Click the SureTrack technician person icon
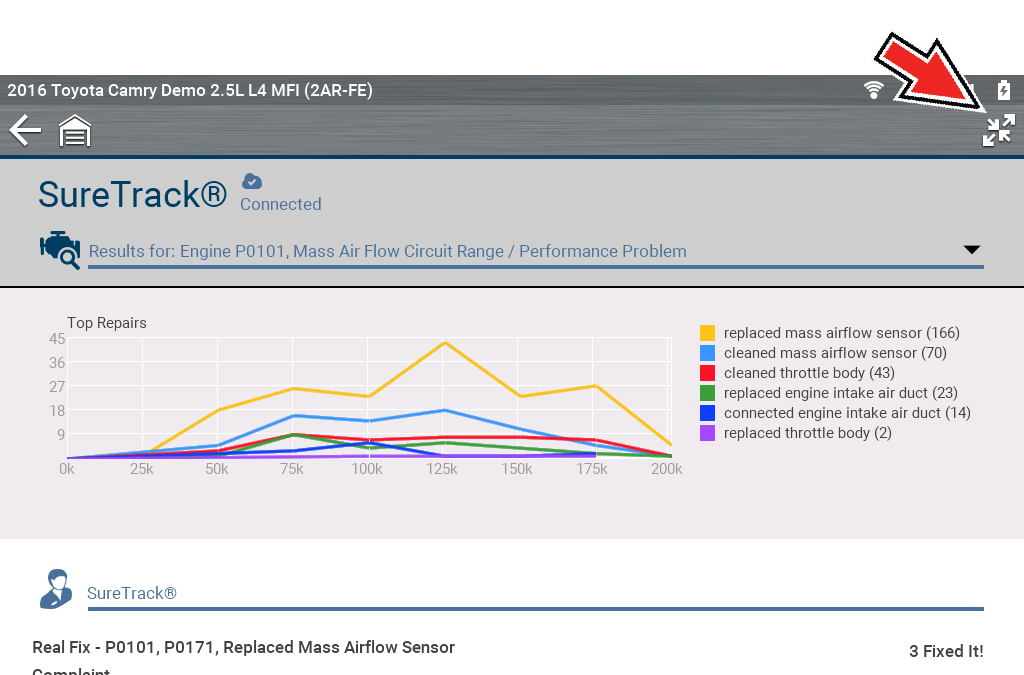Viewport: 1024px width, 675px height. click(x=56, y=589)
